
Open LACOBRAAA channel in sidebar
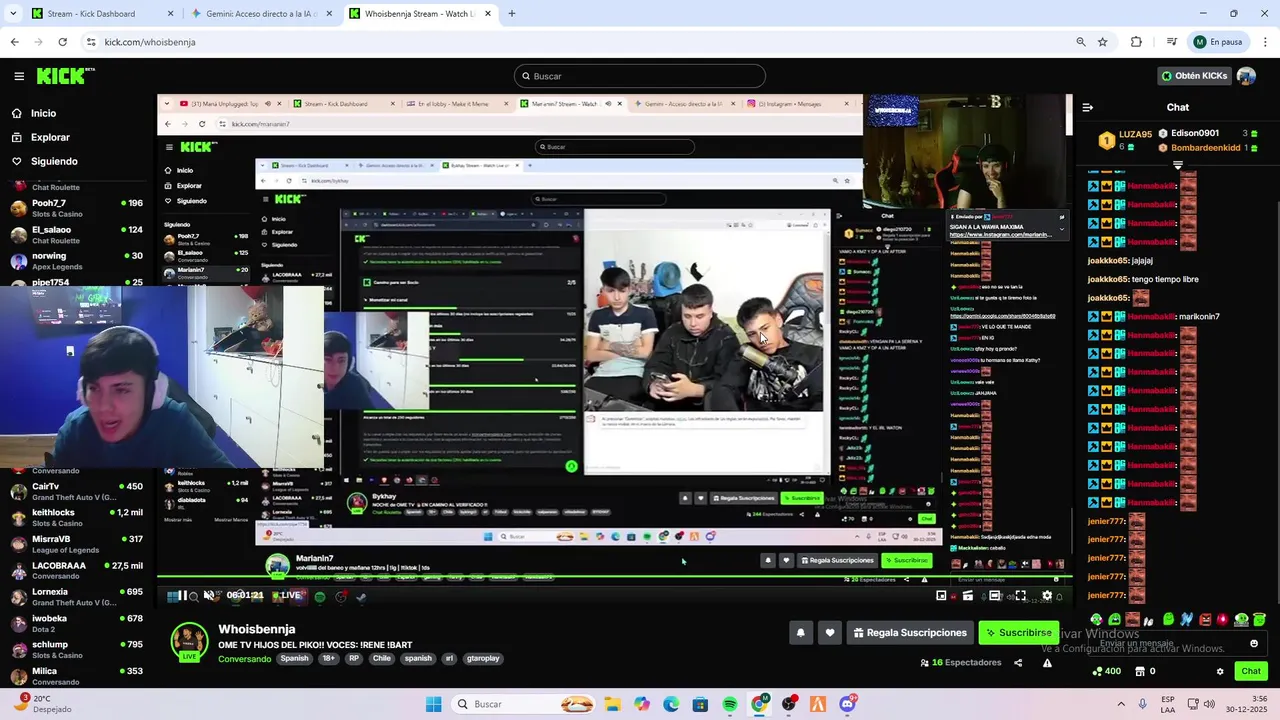click(75, 570)
